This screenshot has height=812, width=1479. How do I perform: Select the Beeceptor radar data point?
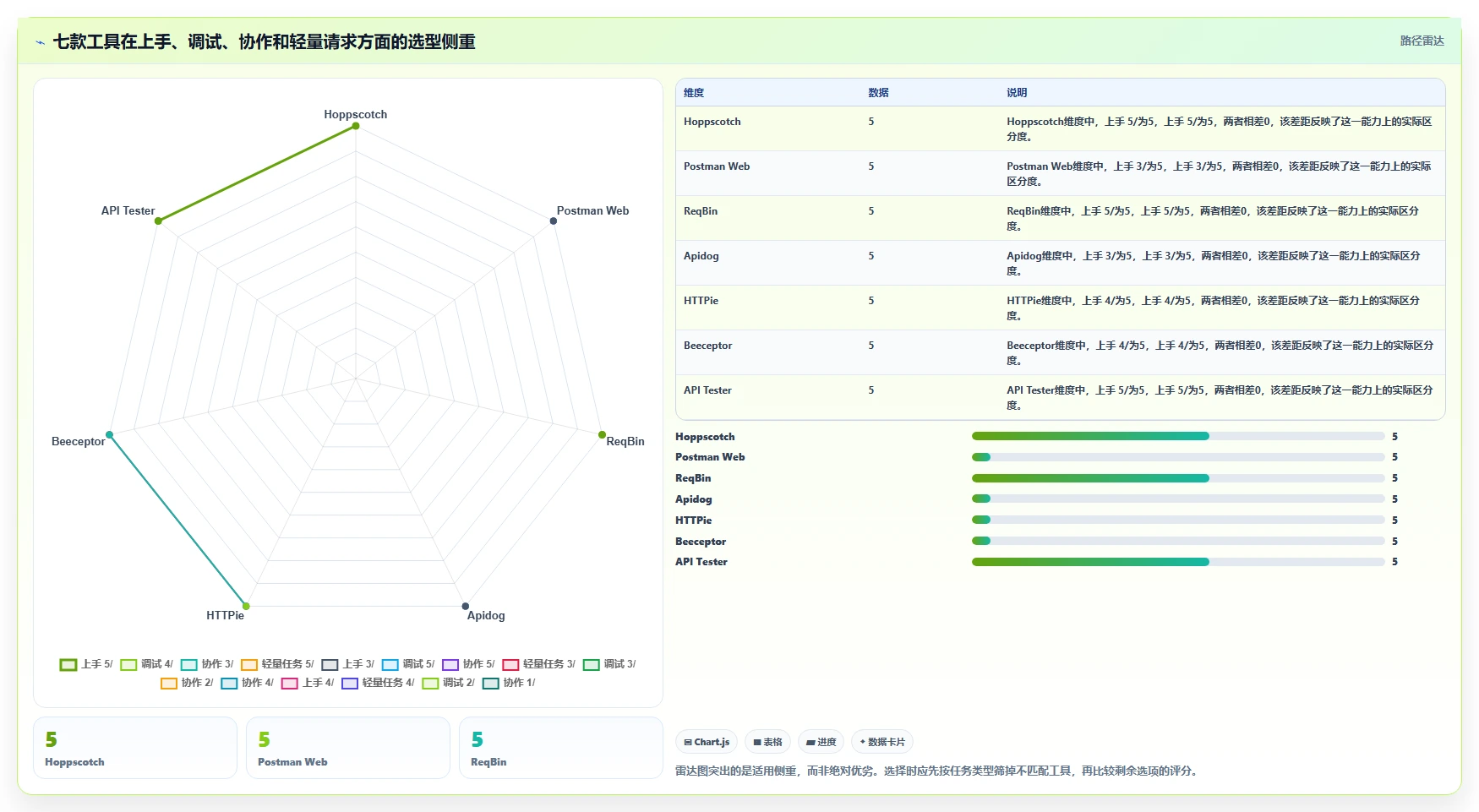pos(109,434)
